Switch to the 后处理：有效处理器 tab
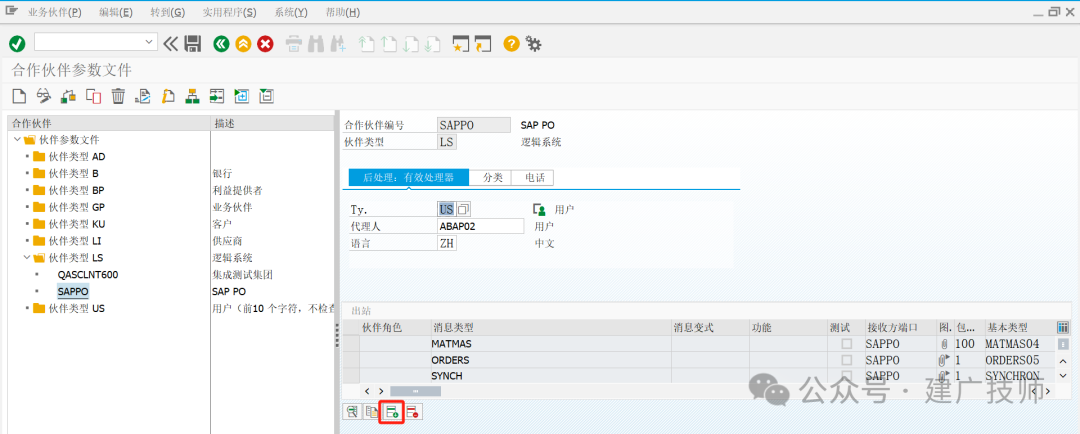The width and height of the screenshot is (1080, 434). point(408,178)
